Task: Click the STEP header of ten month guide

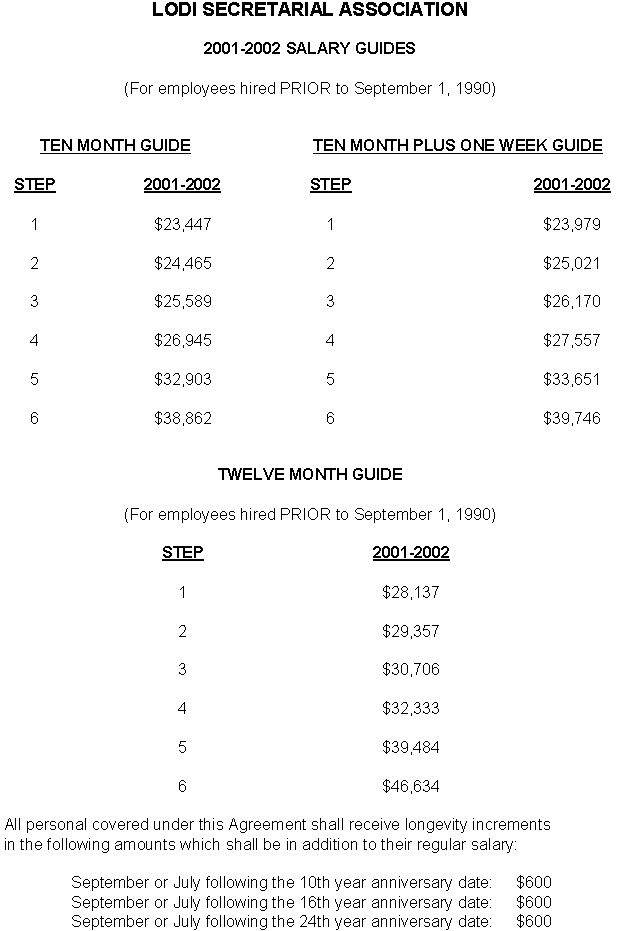Action: click(34, 184)
